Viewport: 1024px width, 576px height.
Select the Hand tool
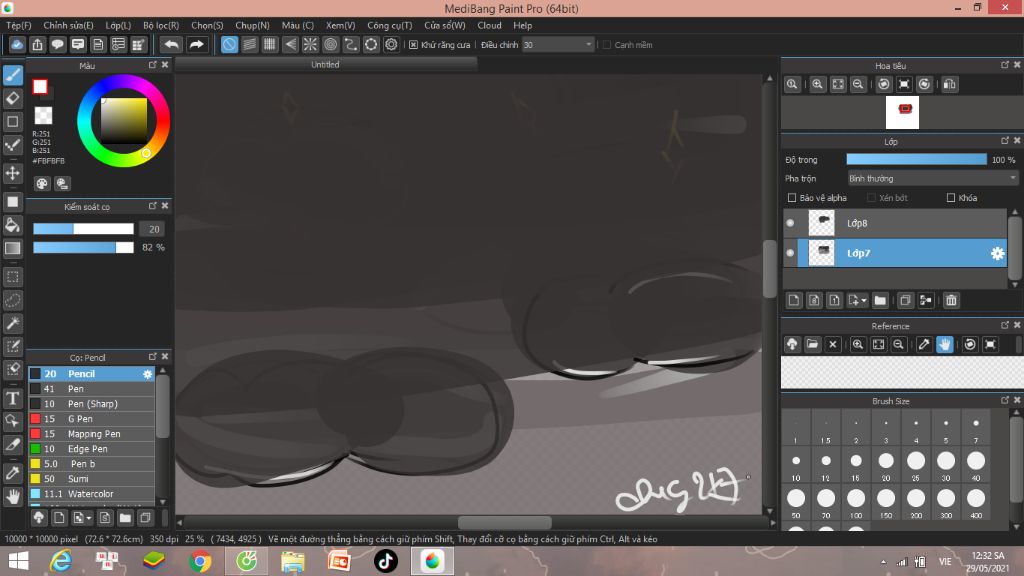(x=13, y=497)
